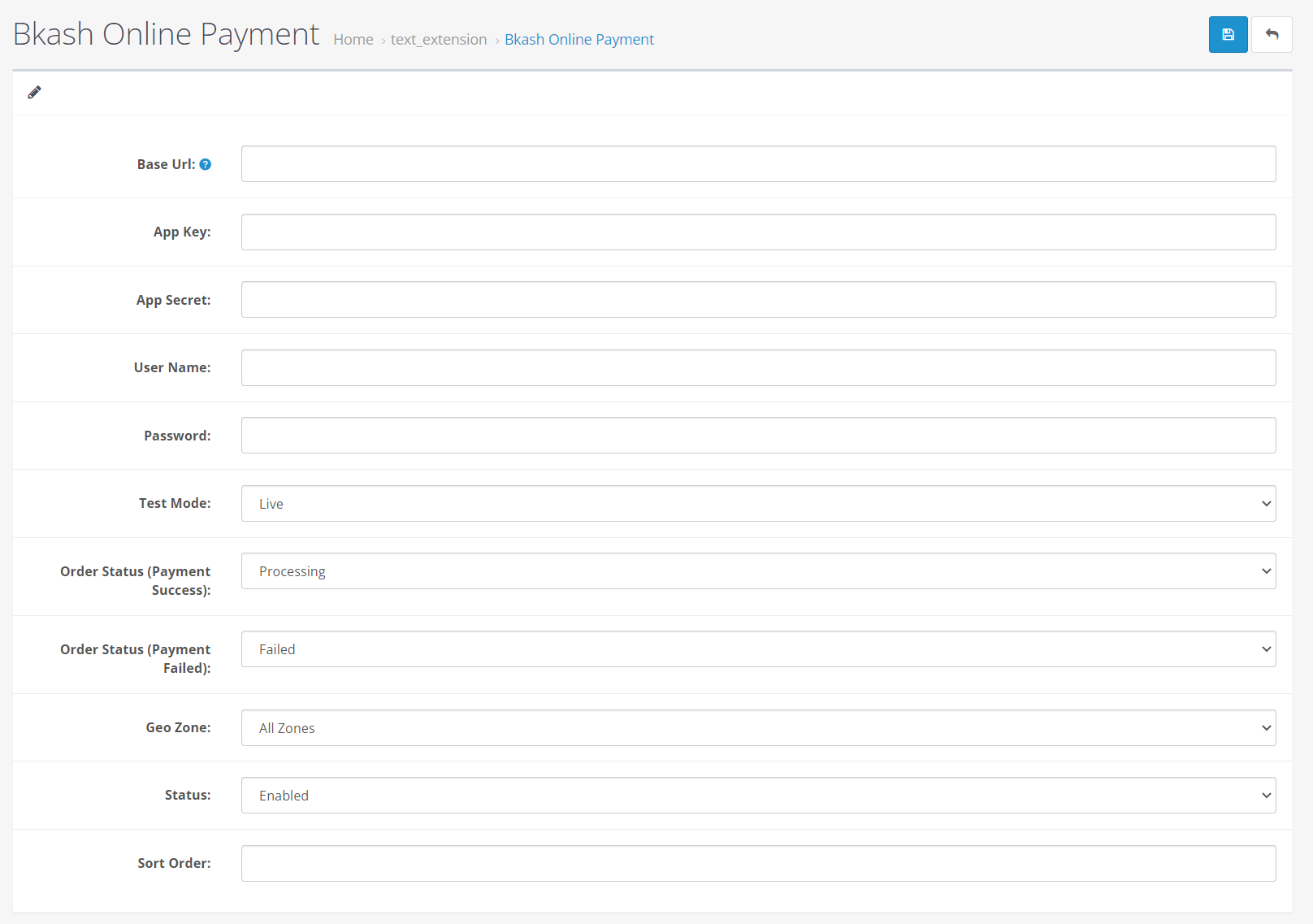Focus the User Name input field
Viewport: 1313px width, 924px height.
click(x=758, y=367)
